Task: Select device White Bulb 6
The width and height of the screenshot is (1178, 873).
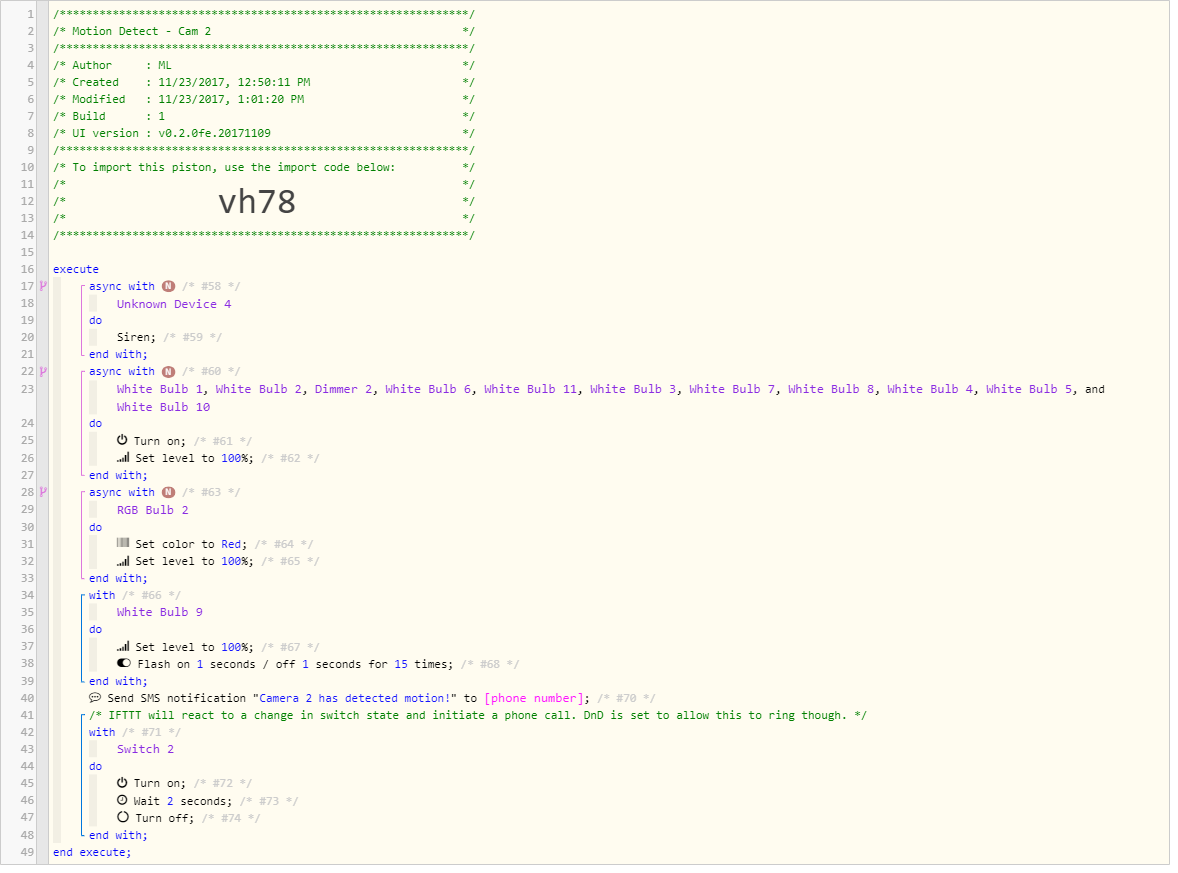Action: [428, 389]
